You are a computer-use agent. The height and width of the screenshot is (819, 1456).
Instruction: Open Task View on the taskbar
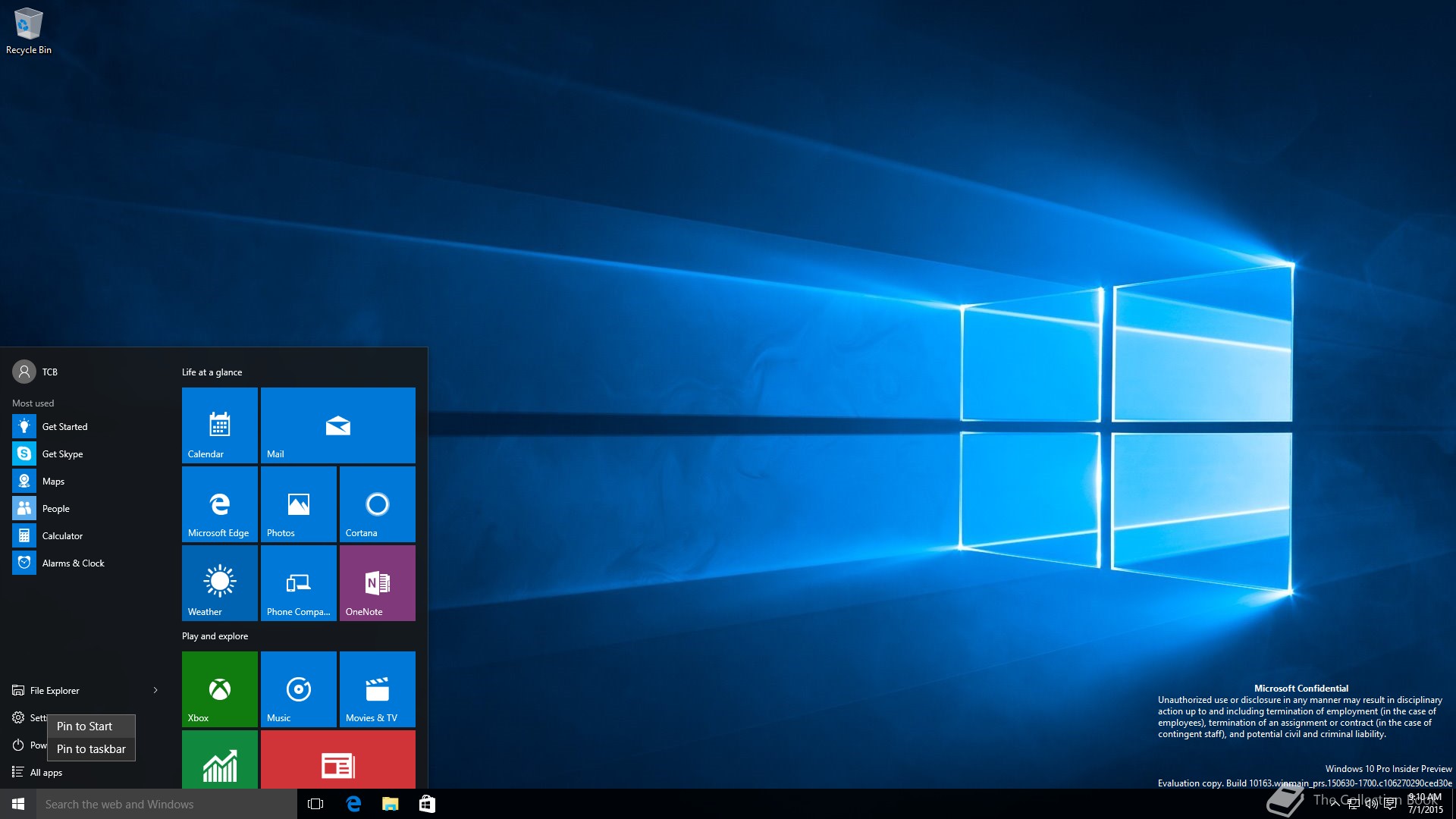pyautogui.click(x=315, y=804)
